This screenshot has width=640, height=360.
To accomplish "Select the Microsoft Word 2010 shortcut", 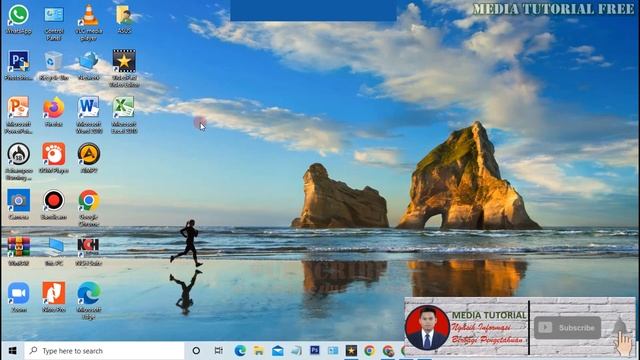I will point(89,115).
